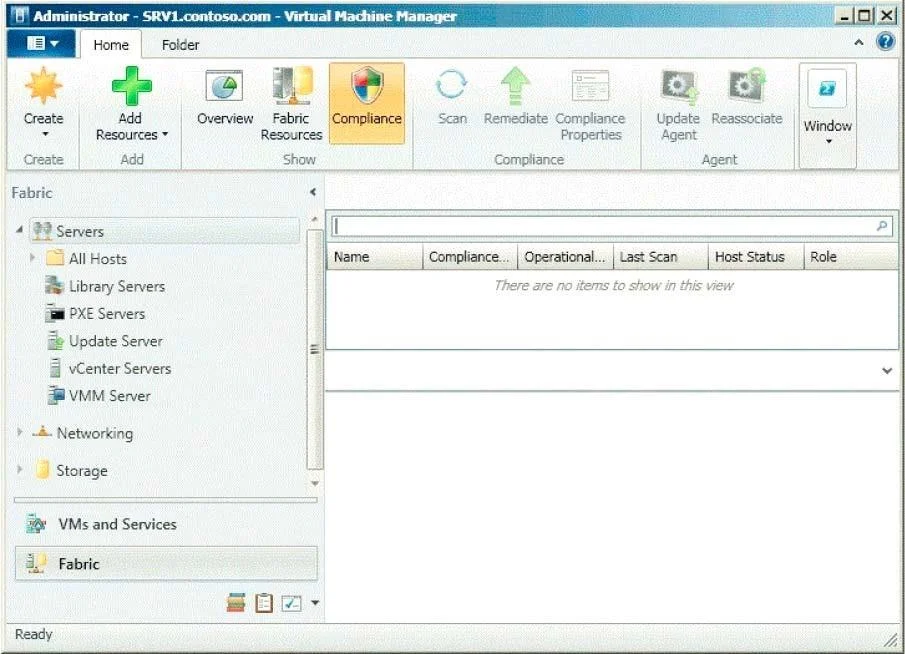Click the Settings checkmark icon

[291, 603]
